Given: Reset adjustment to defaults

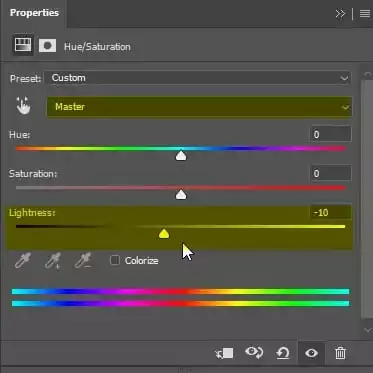Looking at the screenshot, I should pyautogui.click(x=283, y=353).
